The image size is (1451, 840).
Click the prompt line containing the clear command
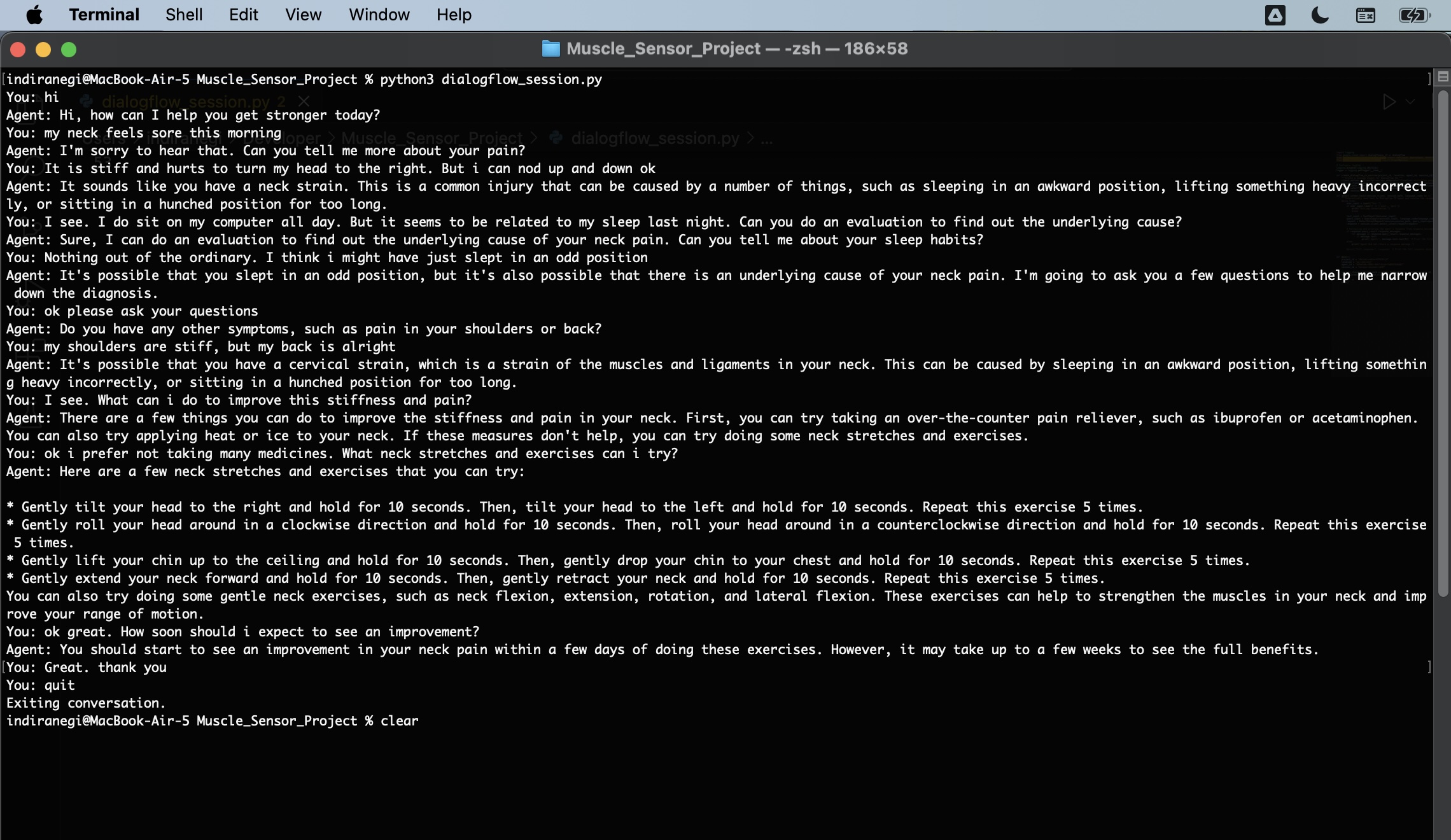[213, 721]
